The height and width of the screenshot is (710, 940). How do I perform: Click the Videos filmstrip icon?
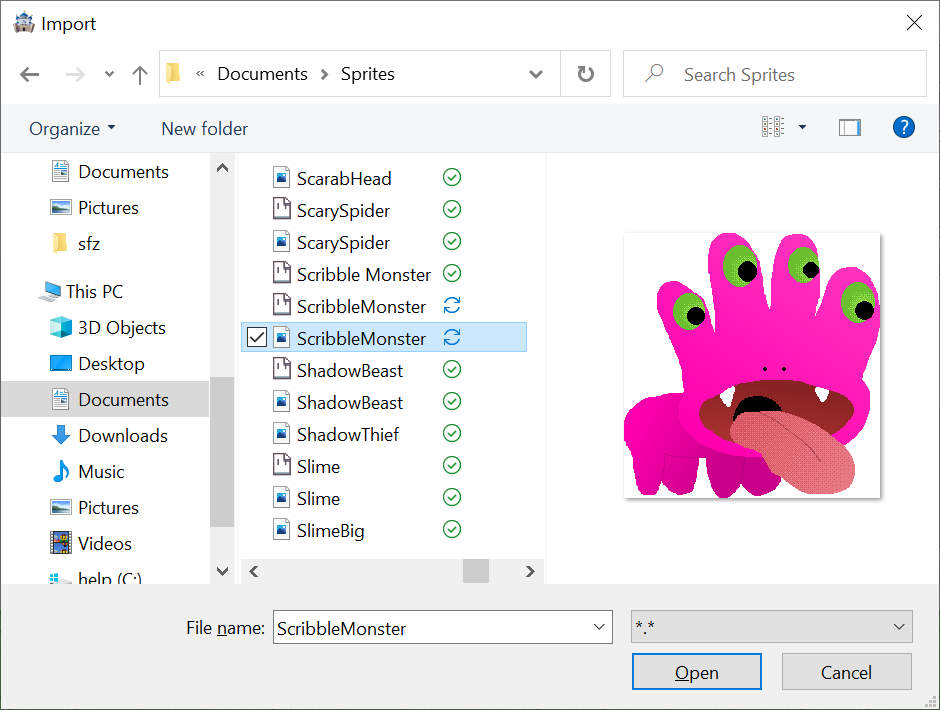[61, 543]
